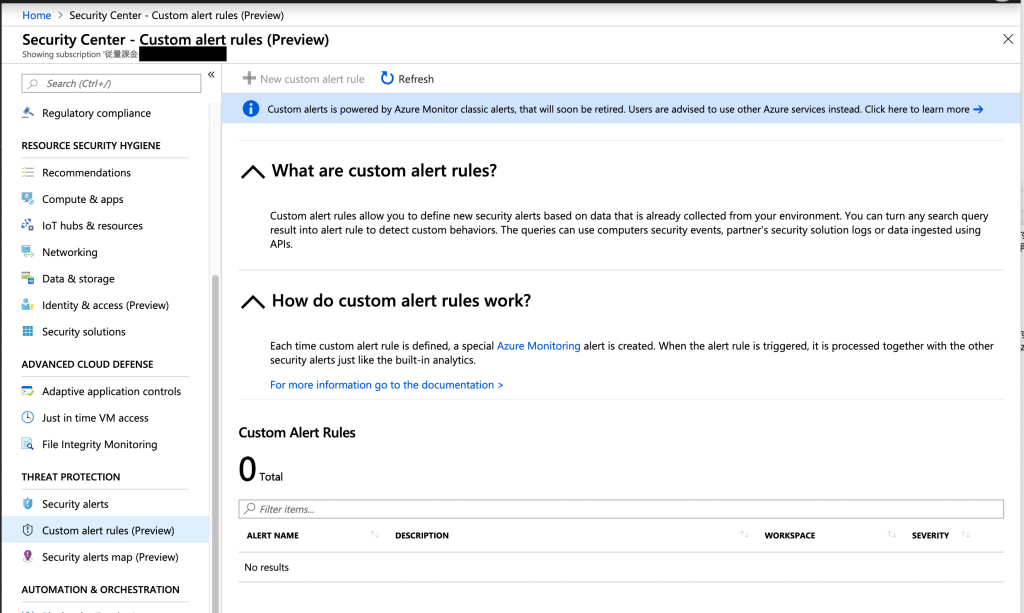The width and height of the screenshot is (1024, 613).
Task: Click the 'THREAT PROTECTION' section header
Action: point(71,477)
